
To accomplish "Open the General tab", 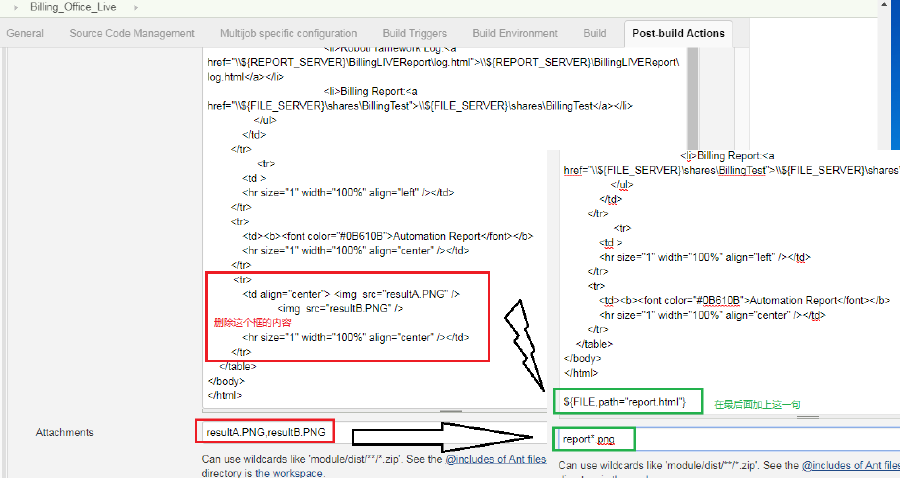I will coord(25,33).
